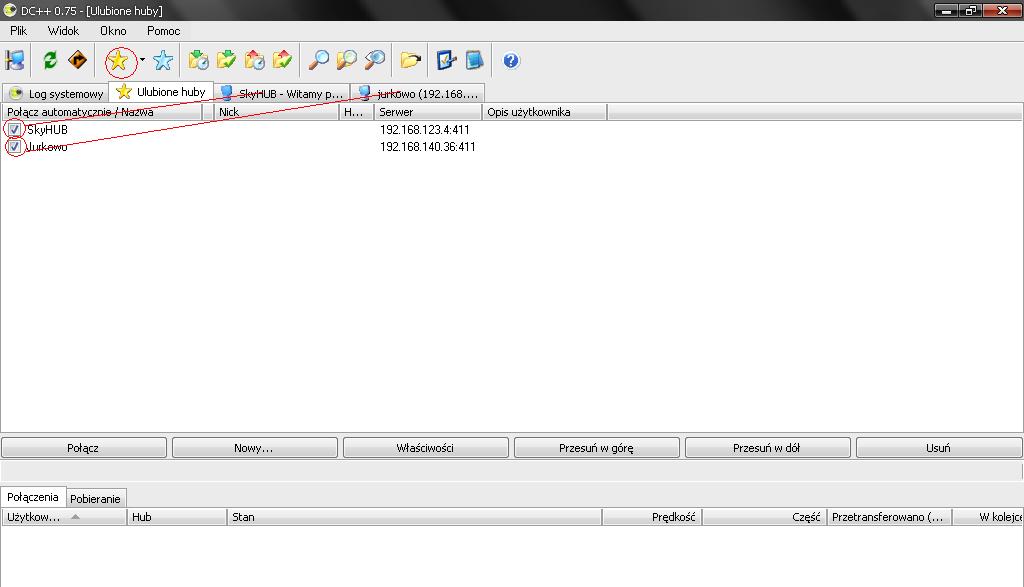Open the file list folder icon
The width and height of the screenshot is (1024, 587).
click(410, 61)
